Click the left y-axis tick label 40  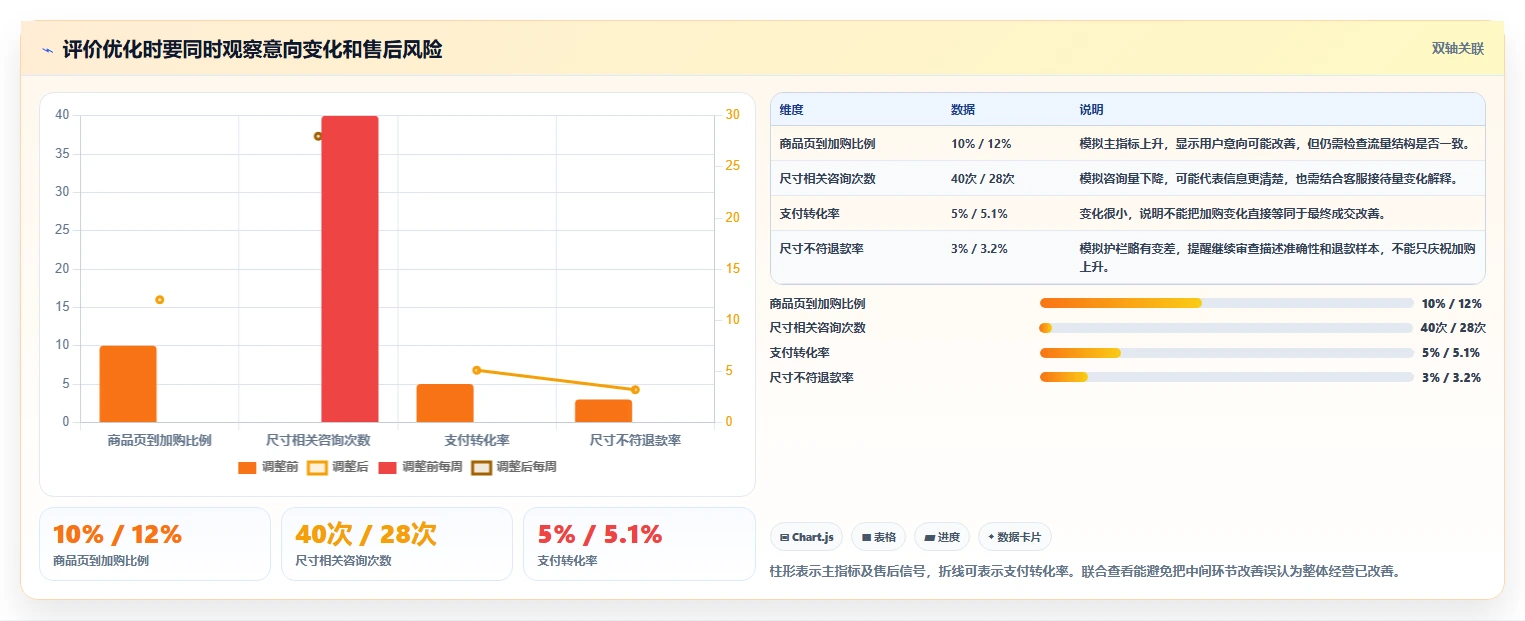62,115
